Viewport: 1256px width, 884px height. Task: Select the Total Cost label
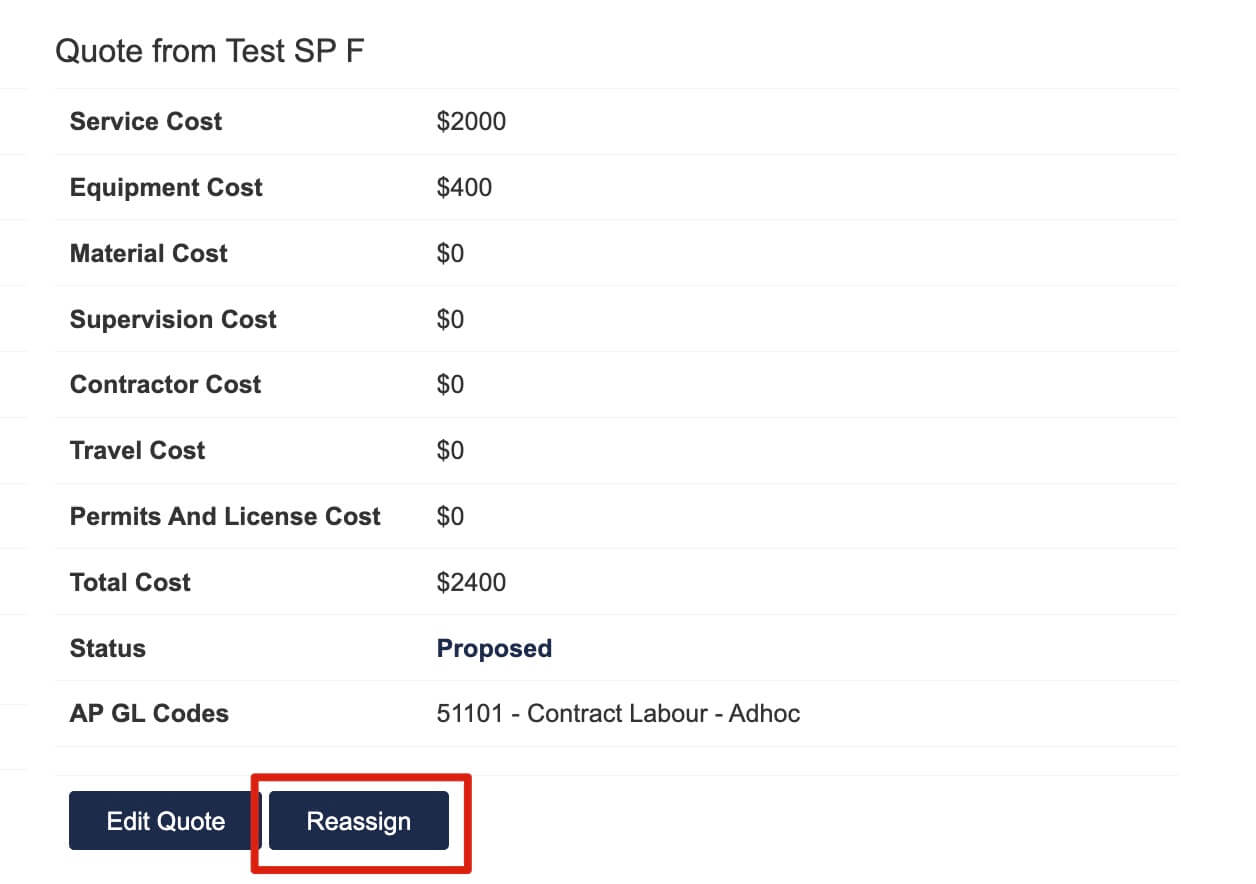tap(130, 582)
